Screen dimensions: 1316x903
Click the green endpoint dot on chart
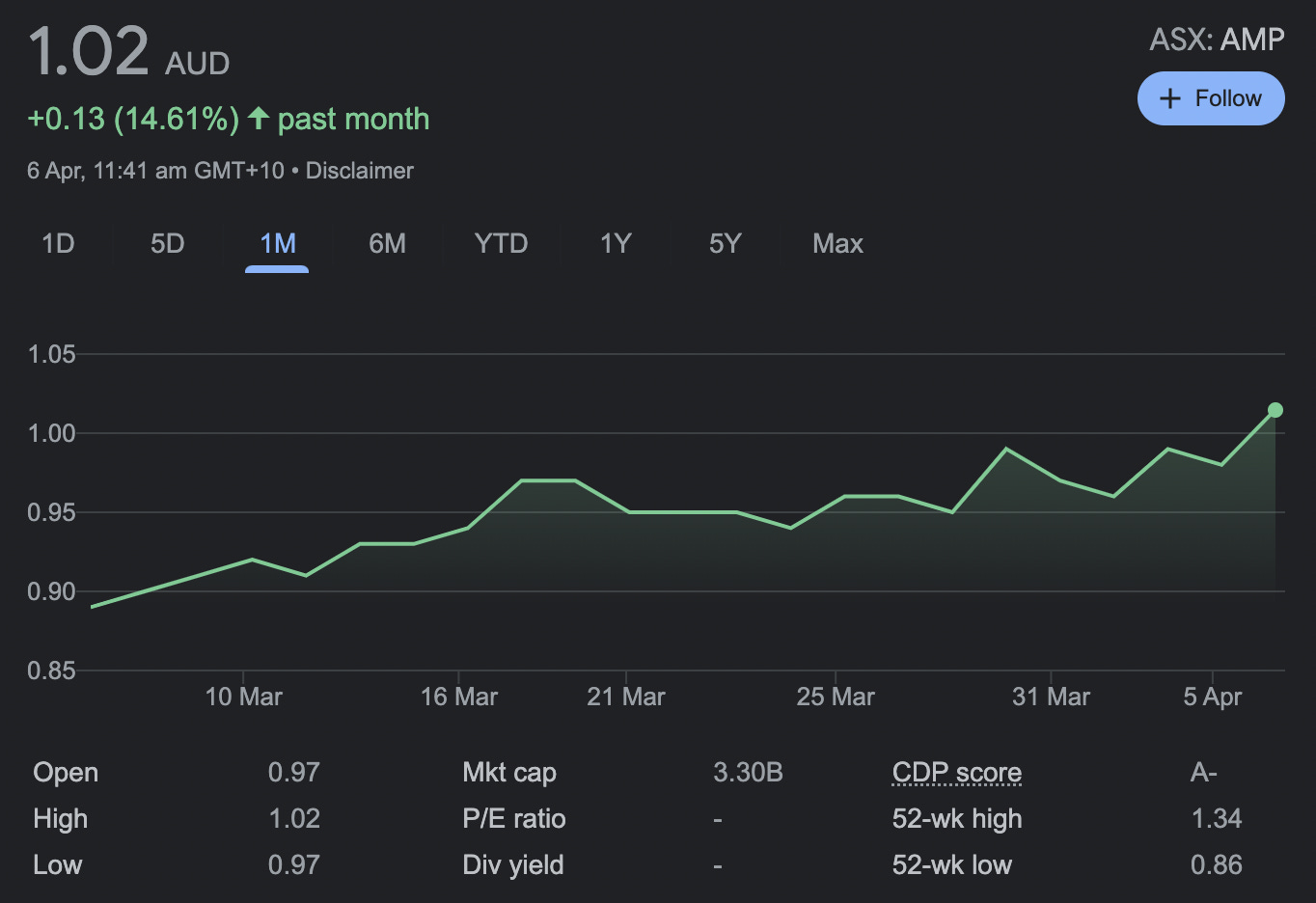pos(1275,410)
